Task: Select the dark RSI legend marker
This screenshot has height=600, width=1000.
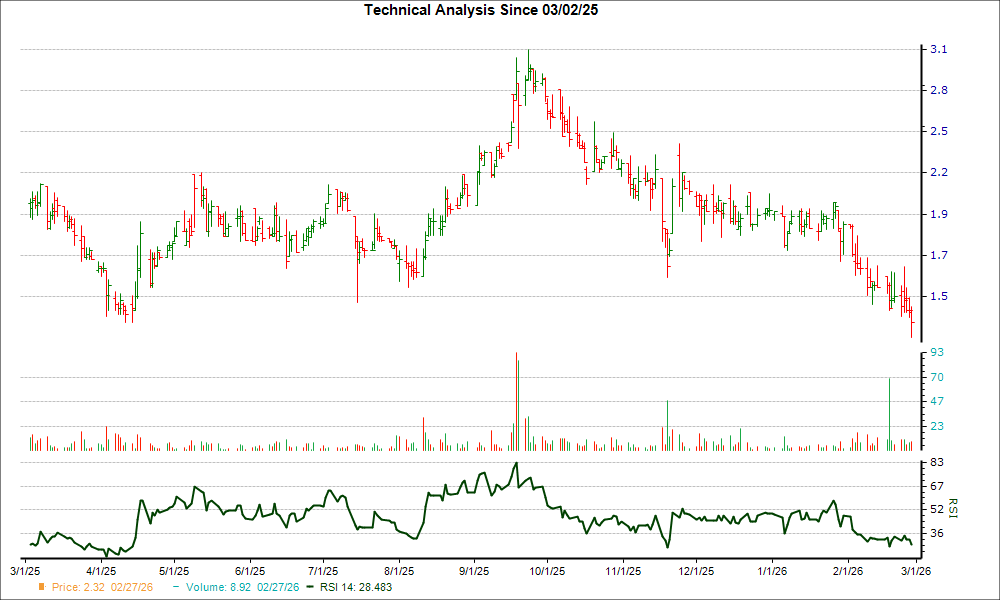Action: coord(311,588)
